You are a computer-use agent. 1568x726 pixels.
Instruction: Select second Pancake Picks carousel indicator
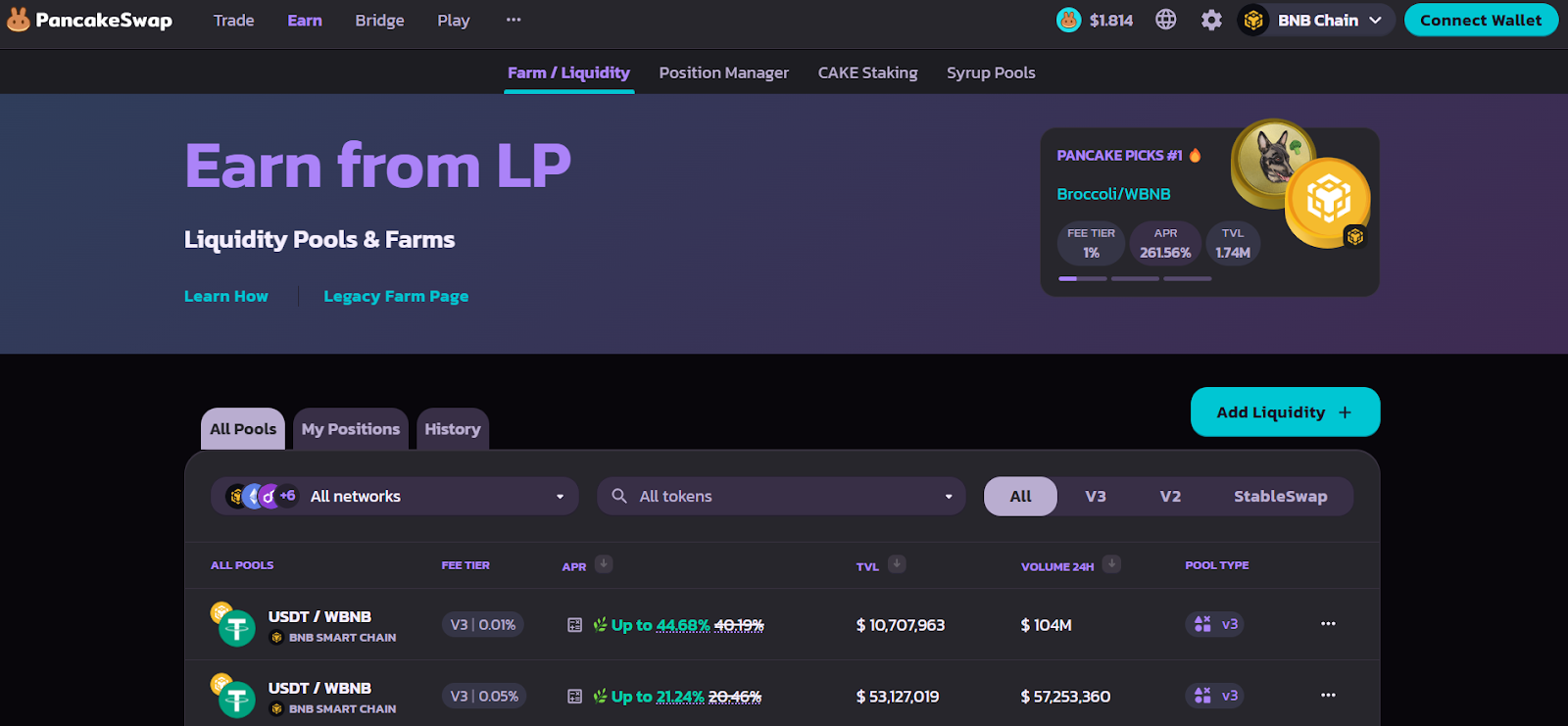pos(1135,279)
